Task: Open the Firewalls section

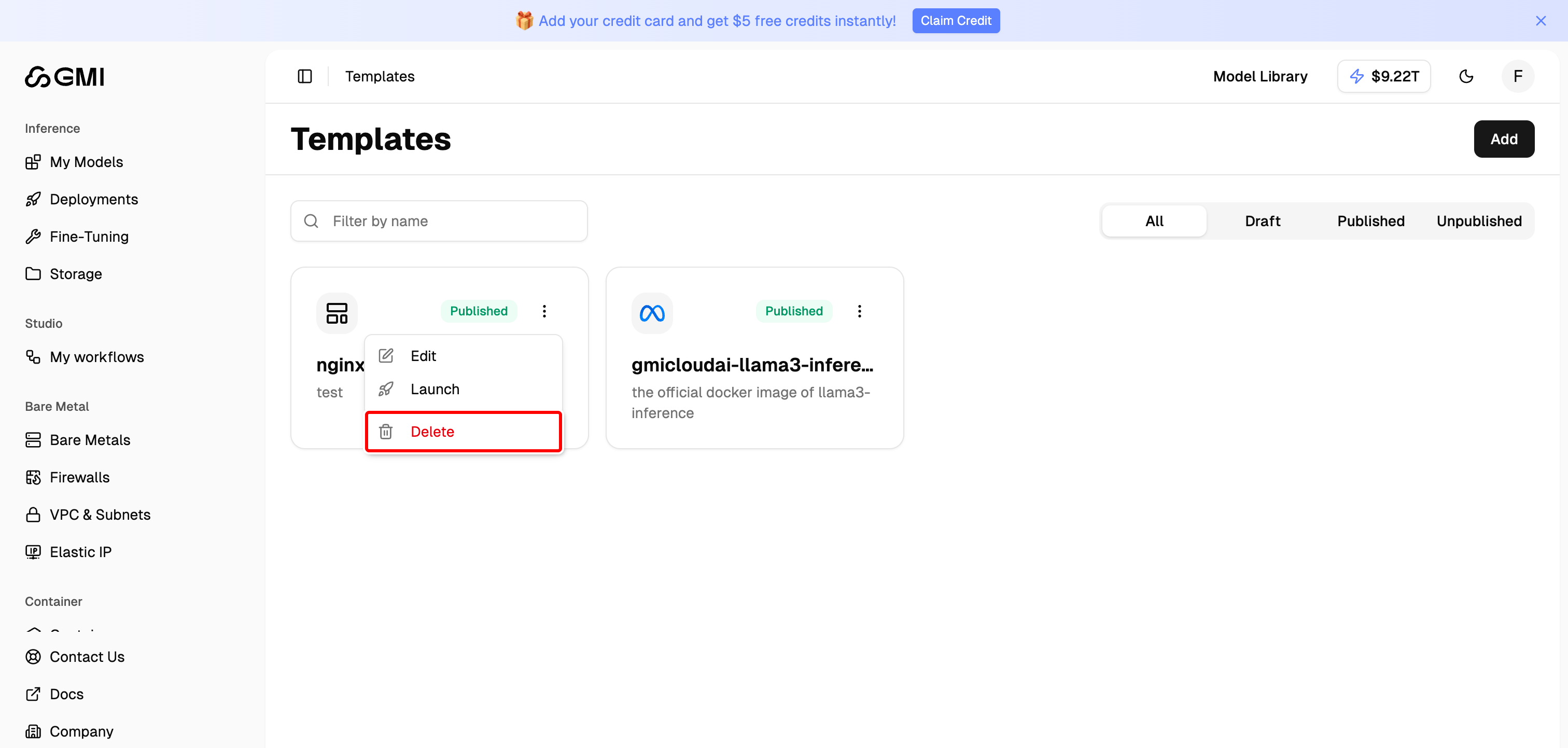Action: point(79,478)
